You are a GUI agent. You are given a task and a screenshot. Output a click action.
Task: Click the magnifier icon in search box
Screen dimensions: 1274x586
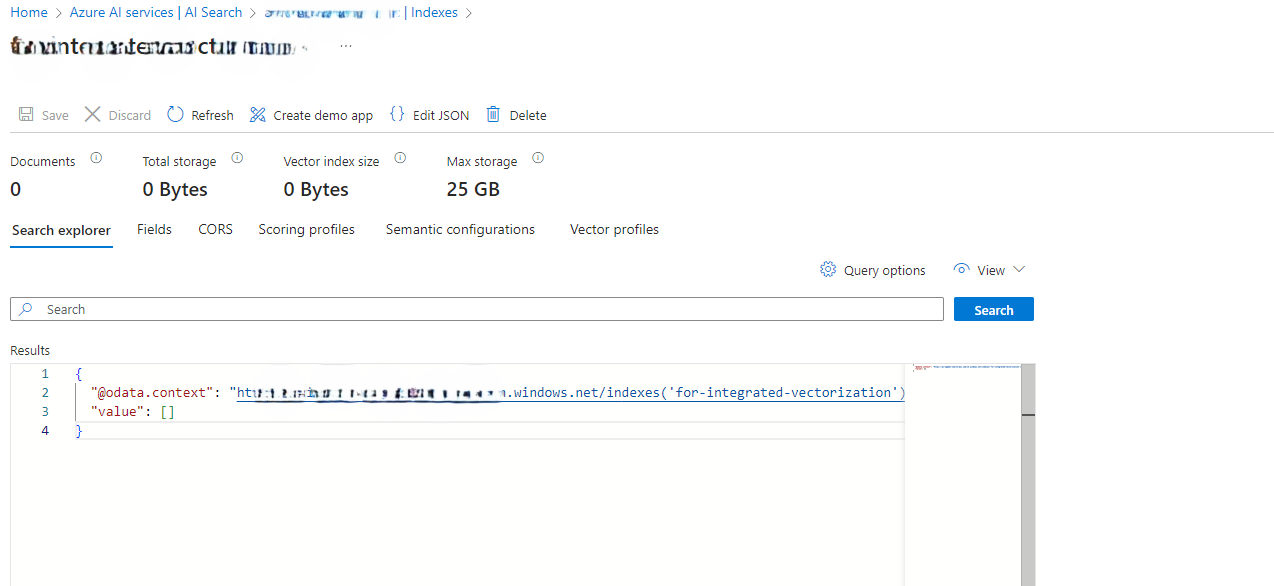point(27,309)
